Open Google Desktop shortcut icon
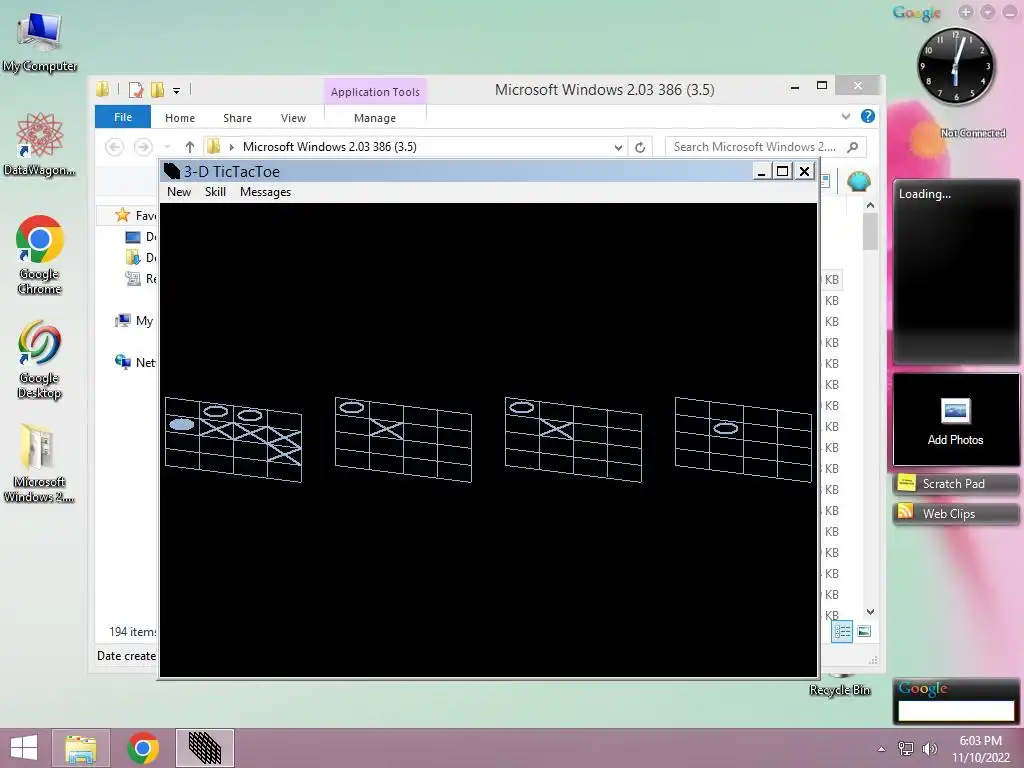1024x768 pixels. 40,359
